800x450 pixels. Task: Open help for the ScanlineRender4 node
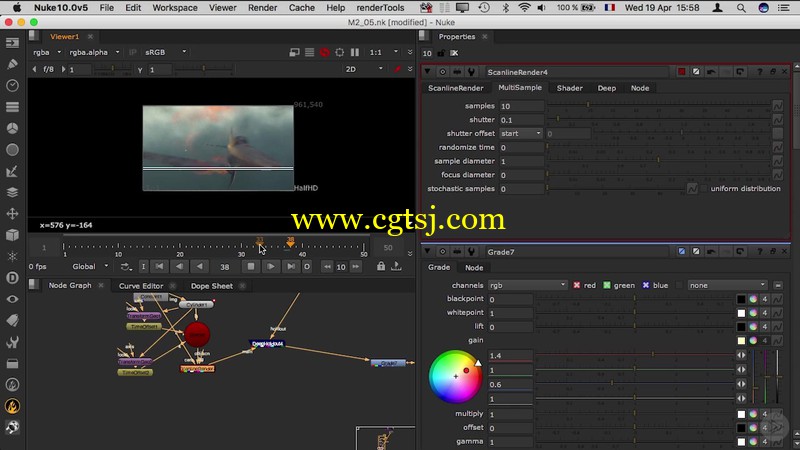coord(760,72)
